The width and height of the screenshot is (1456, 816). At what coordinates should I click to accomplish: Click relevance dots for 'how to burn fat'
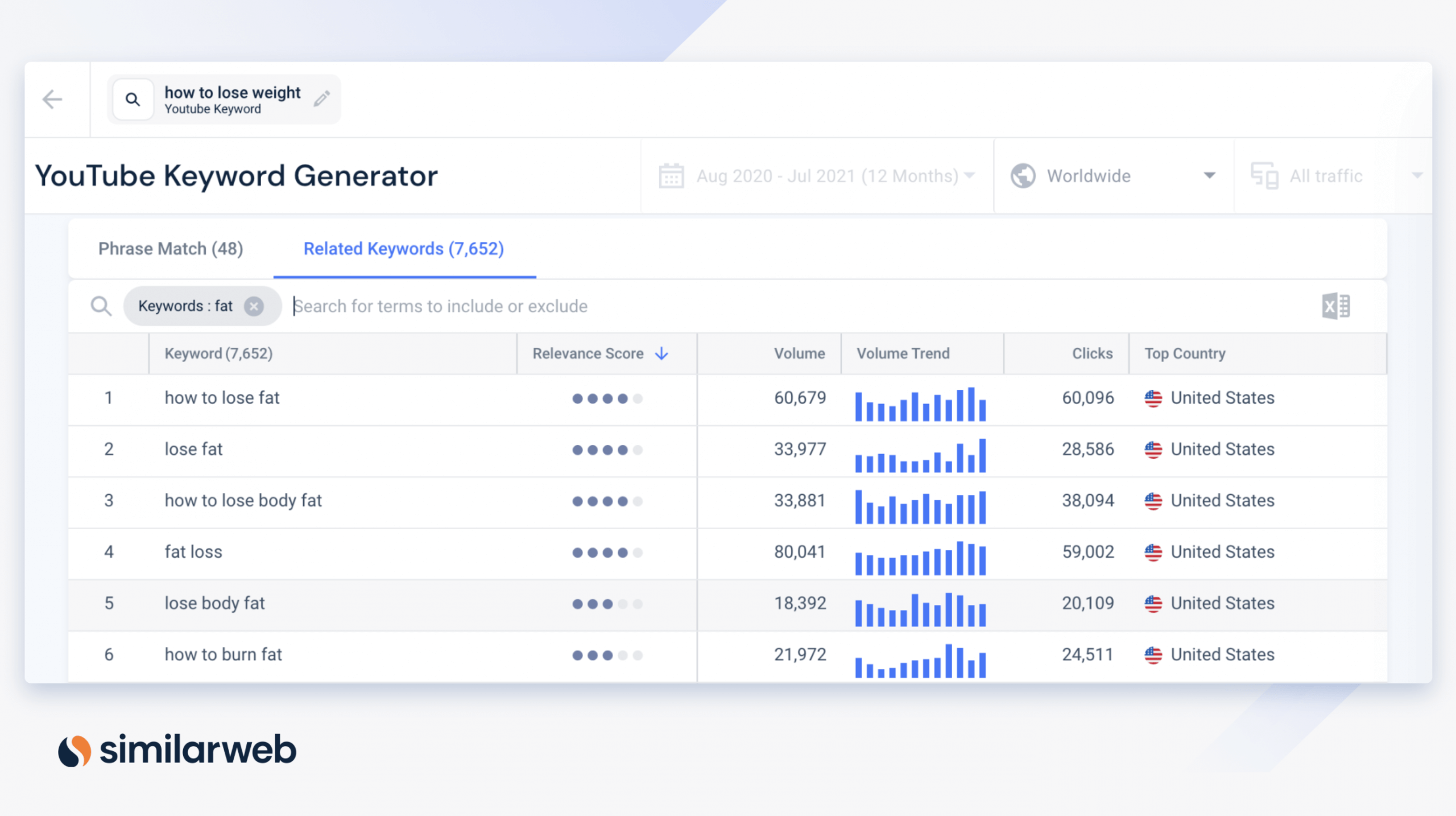click(x=607, y=655)
